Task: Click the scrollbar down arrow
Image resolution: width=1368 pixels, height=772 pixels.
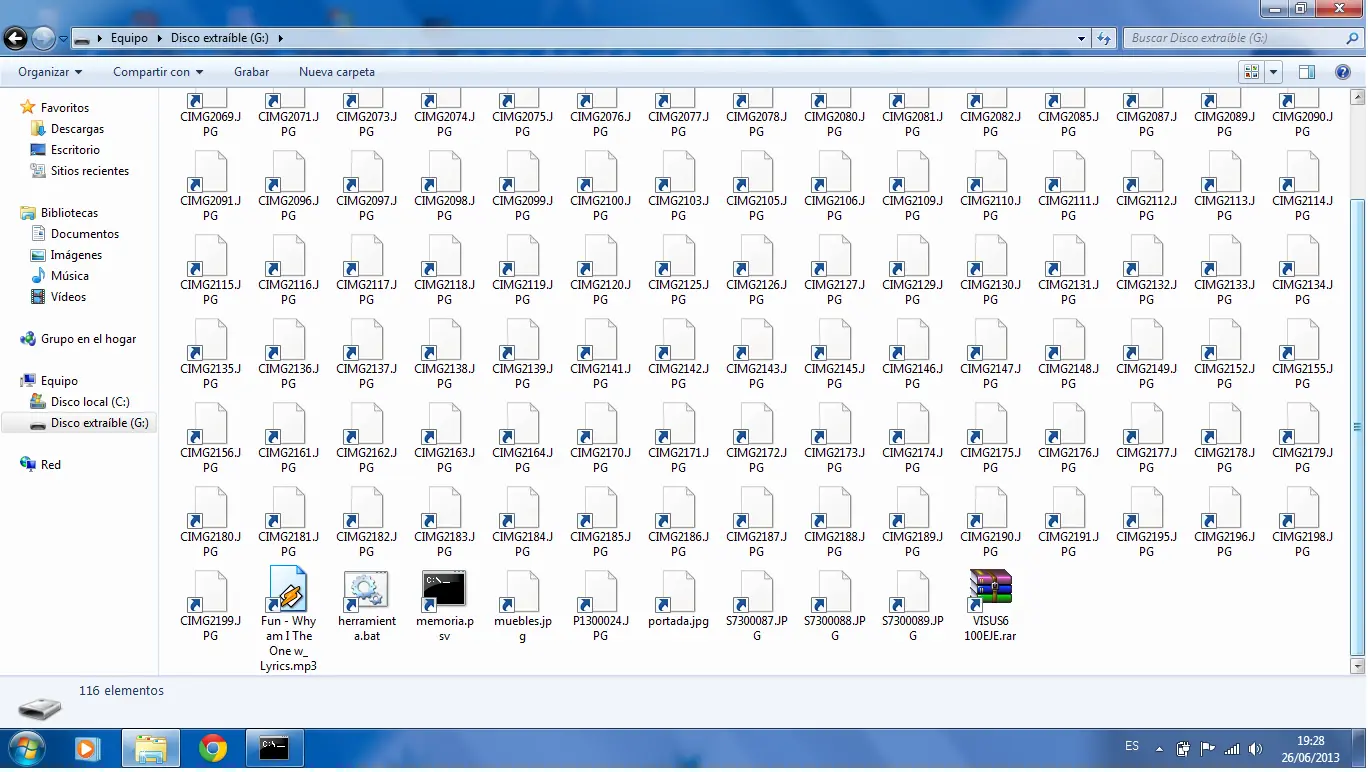Action: (x=1357, y=665)
